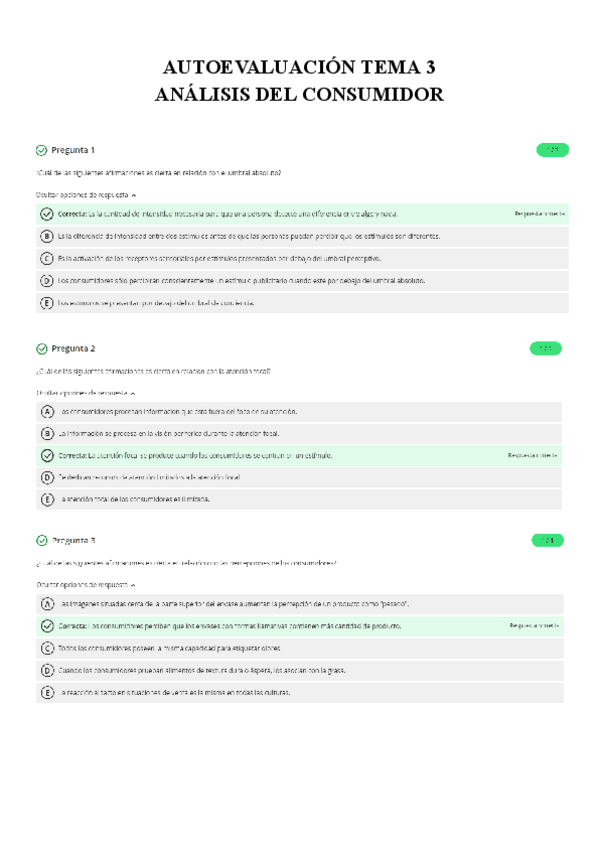Click 'Respuesta correcta' label in Pregunta 1

point(539,214)
